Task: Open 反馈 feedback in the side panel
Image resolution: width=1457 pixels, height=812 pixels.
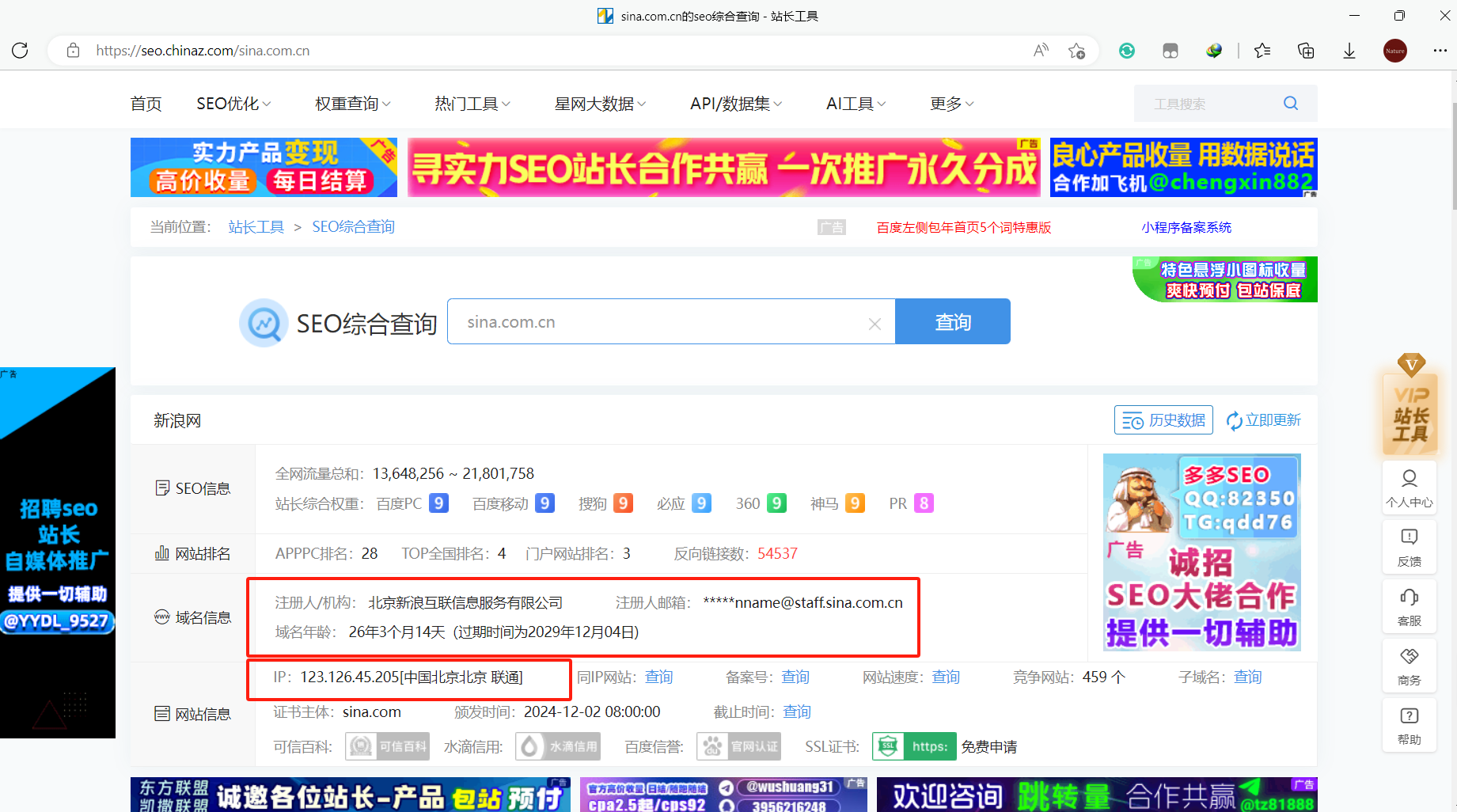Action: (x=1410, y=548)
